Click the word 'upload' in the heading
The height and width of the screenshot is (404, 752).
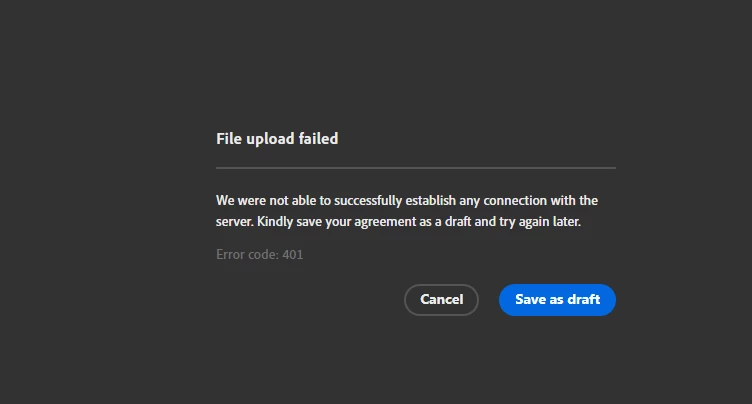270,139
